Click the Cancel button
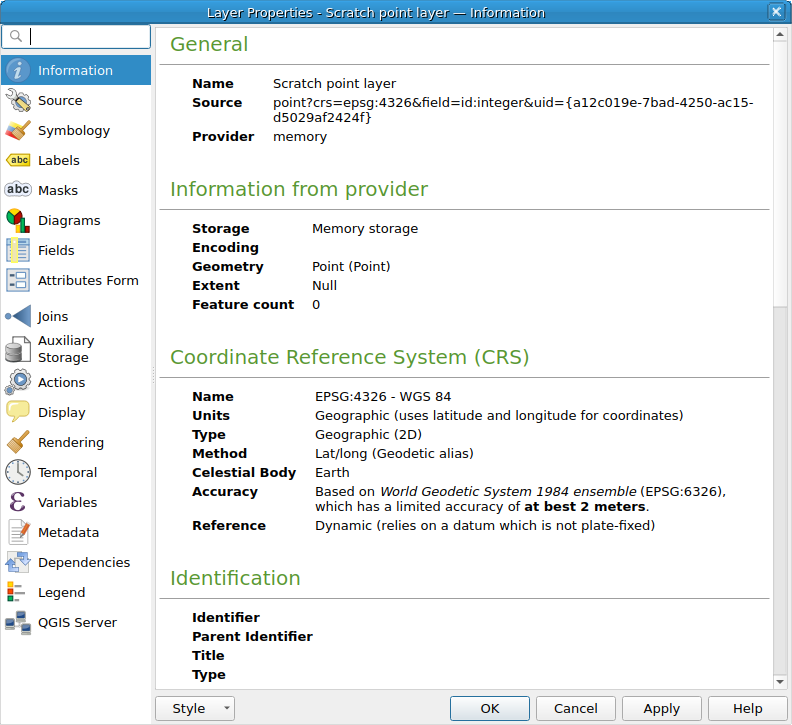Image resolution: width=792 pixels, height=725 pixels. coord(576,708)
